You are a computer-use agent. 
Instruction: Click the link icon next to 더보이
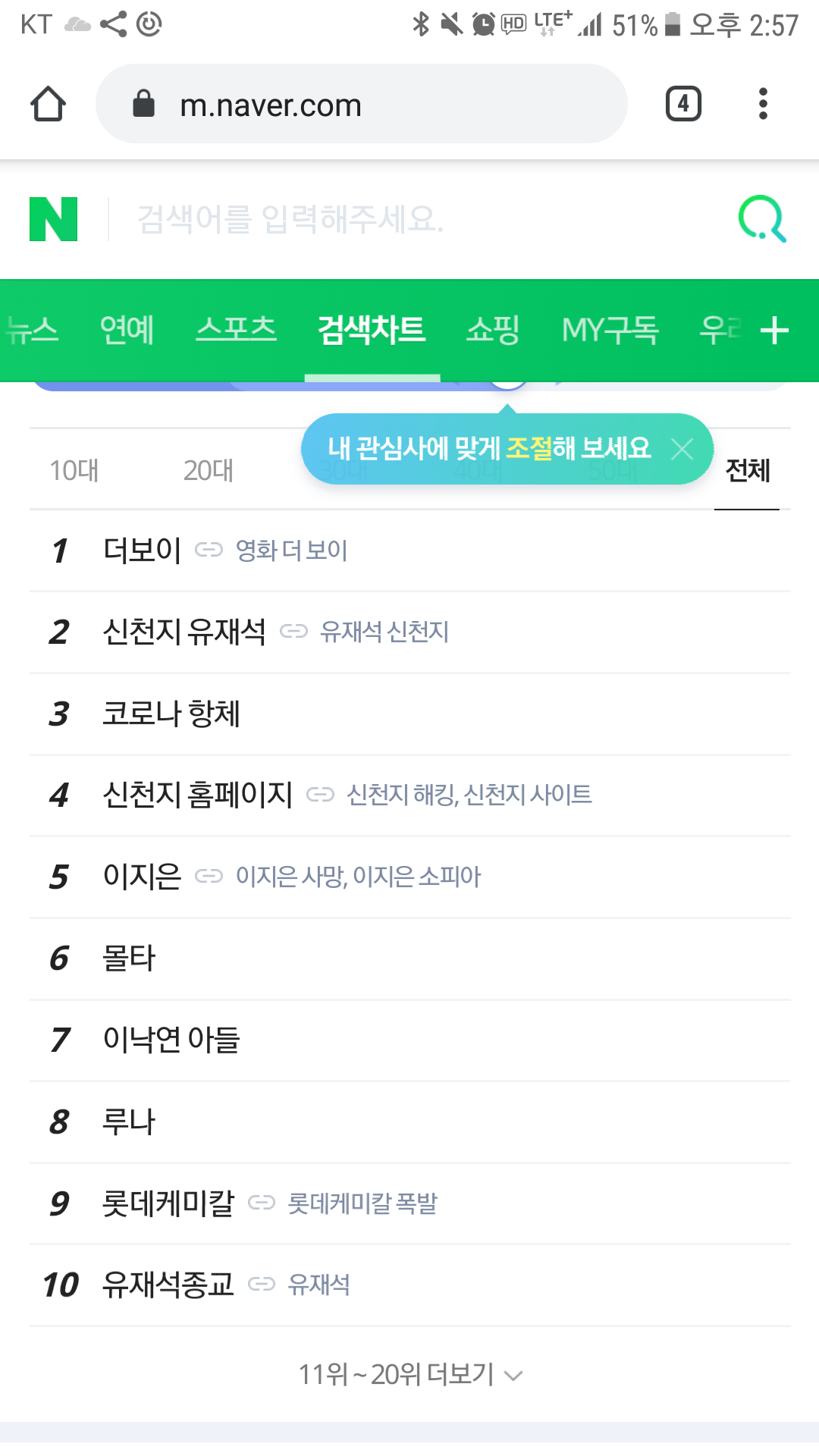point(209,550)
